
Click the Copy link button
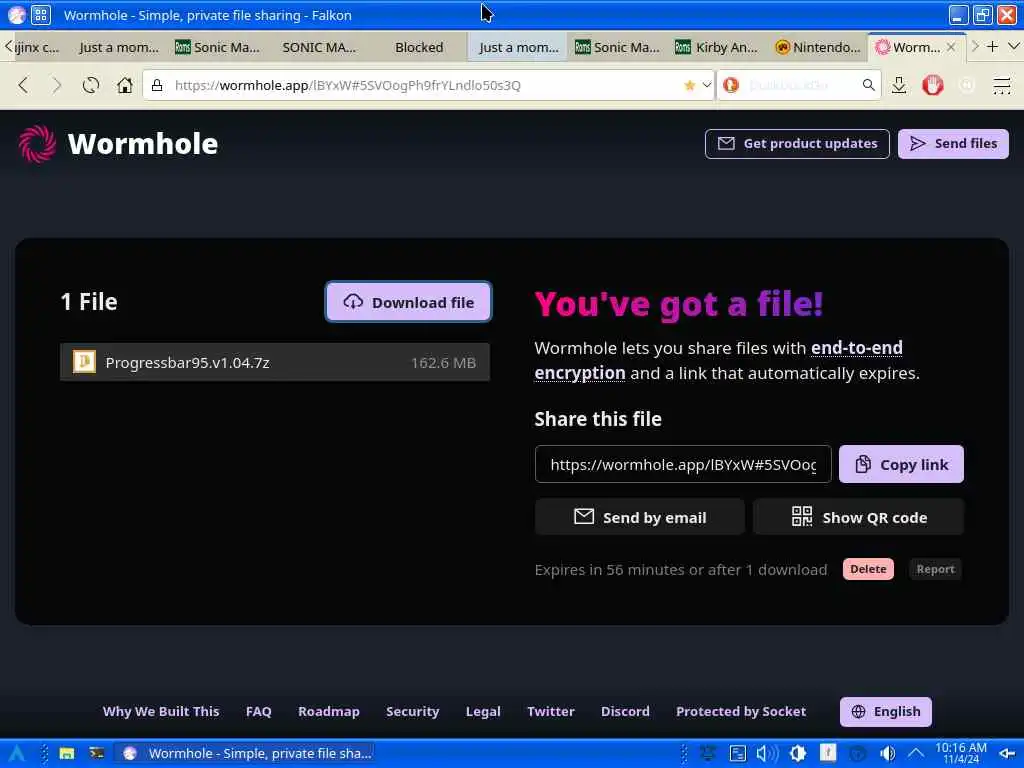pos(901,464)
